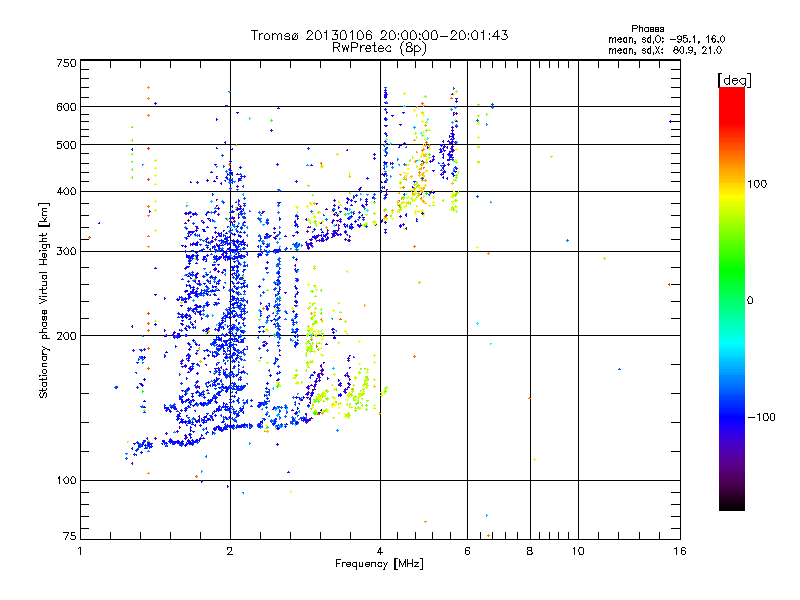
Task: Select the 'mean, sd,X: 80.9, 21.0' line
Action: [665, 50]
